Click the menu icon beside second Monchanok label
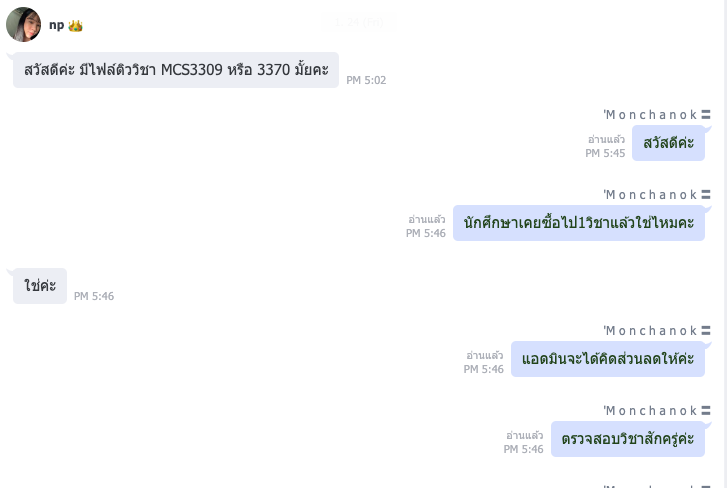This screenshot has width=727, height=488. 706,195
